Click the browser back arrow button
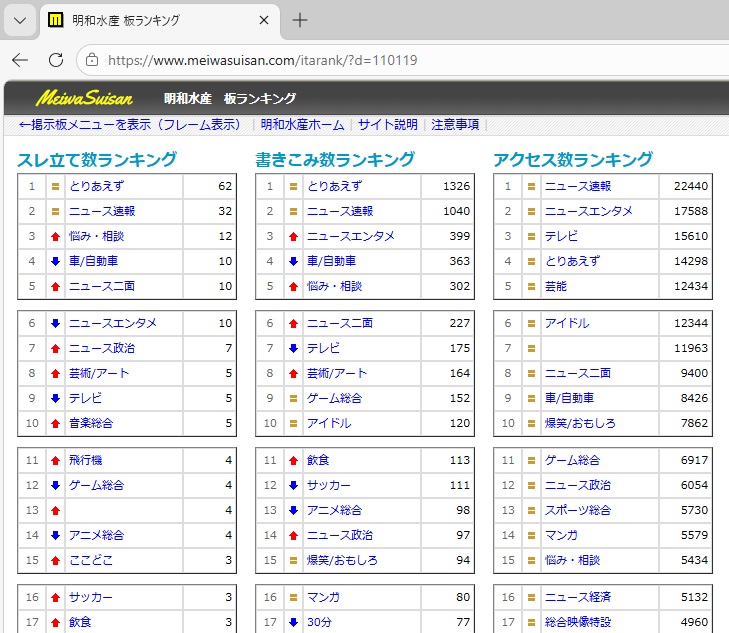729x633 pixels. click(20, 60)
